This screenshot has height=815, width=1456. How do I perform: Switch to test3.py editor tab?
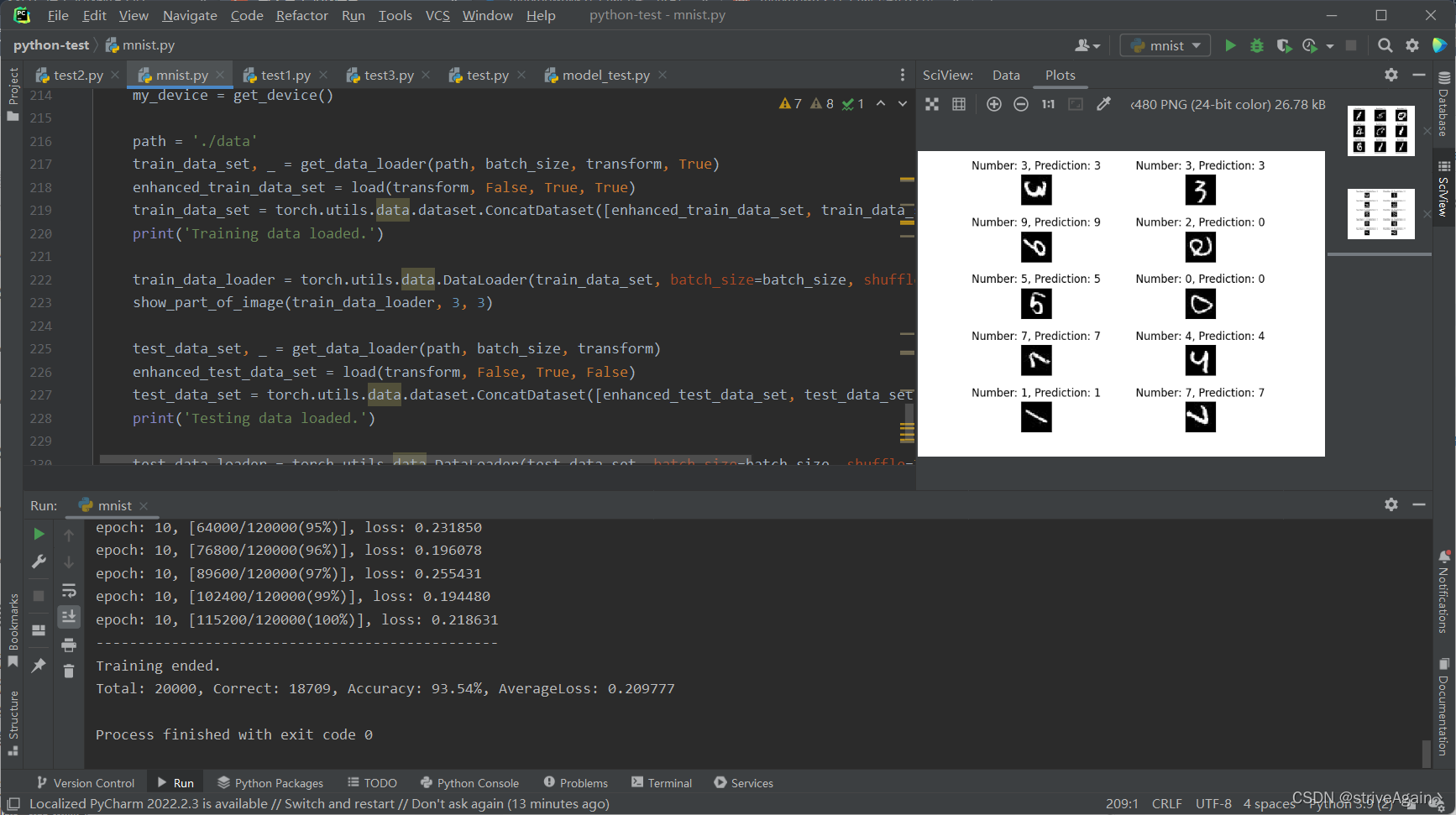point(389,75)
